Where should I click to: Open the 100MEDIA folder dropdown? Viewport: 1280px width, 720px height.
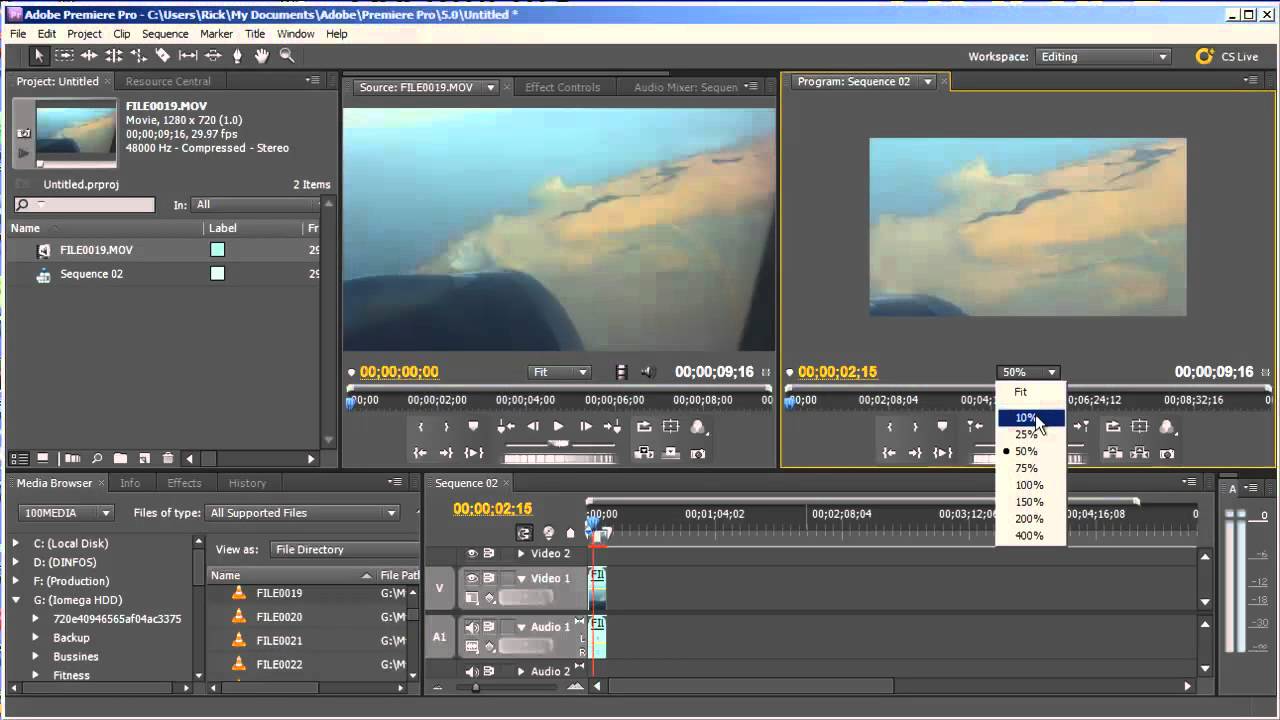(65, 513)
